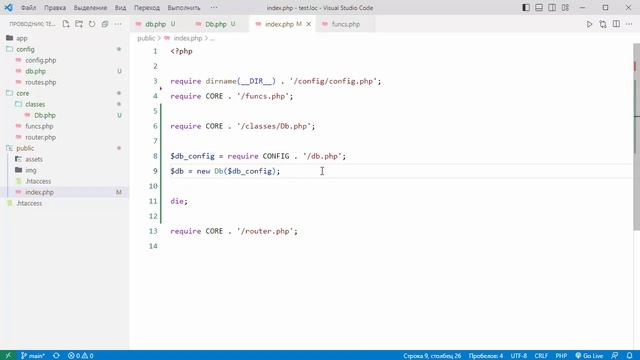640x360 pixels.
Task: Open funcs.php in the file tree
Action: click(x=39, y=126)
